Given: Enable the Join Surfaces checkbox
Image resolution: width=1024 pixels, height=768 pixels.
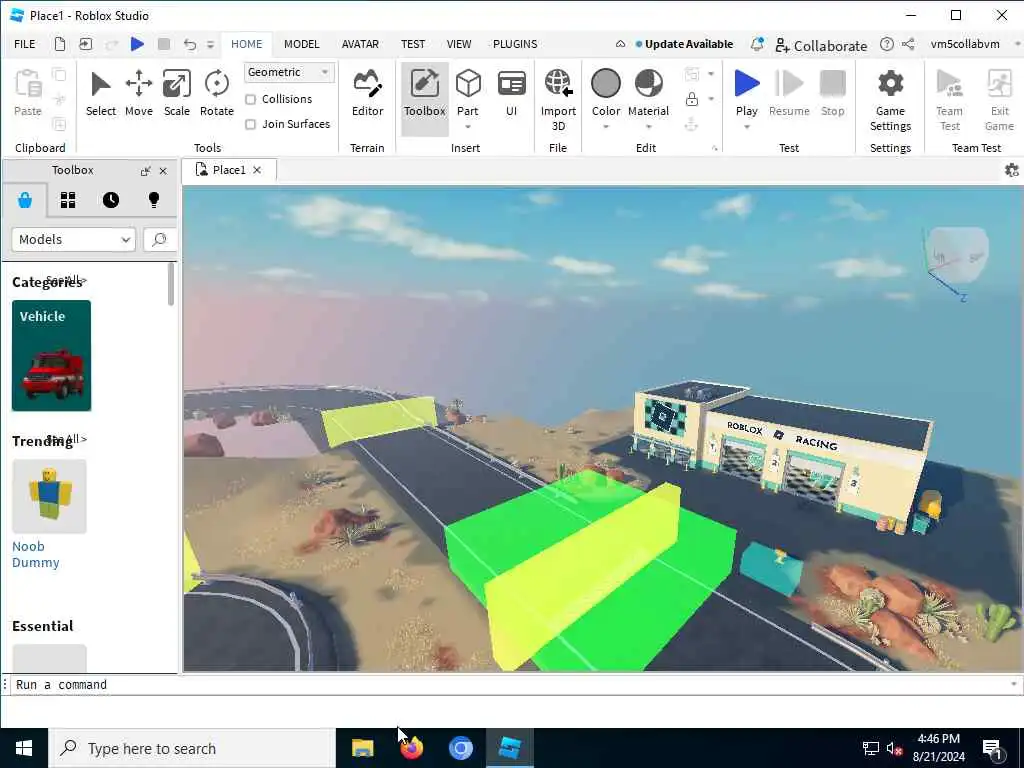Looking at the screenshot, I should [250, 124].
